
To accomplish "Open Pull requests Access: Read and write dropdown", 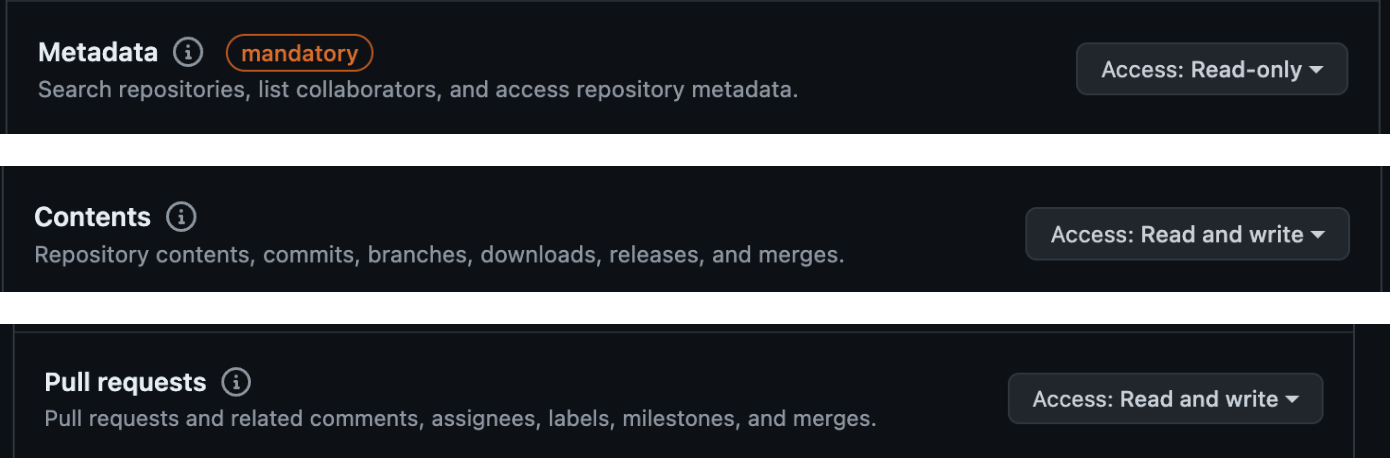I will 1165,398.
